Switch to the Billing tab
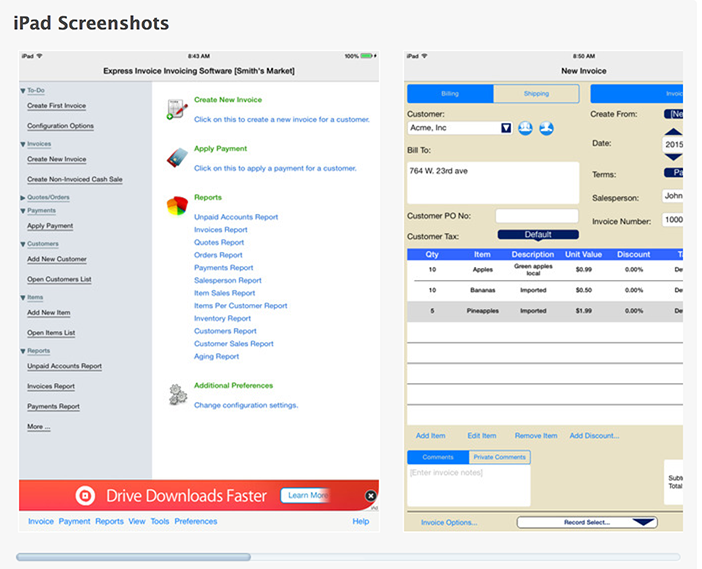702x569 pixels. 450,94
